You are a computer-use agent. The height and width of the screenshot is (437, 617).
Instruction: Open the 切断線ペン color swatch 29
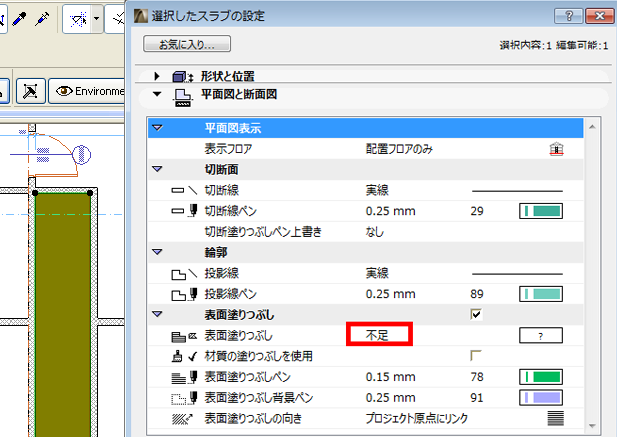541,211
